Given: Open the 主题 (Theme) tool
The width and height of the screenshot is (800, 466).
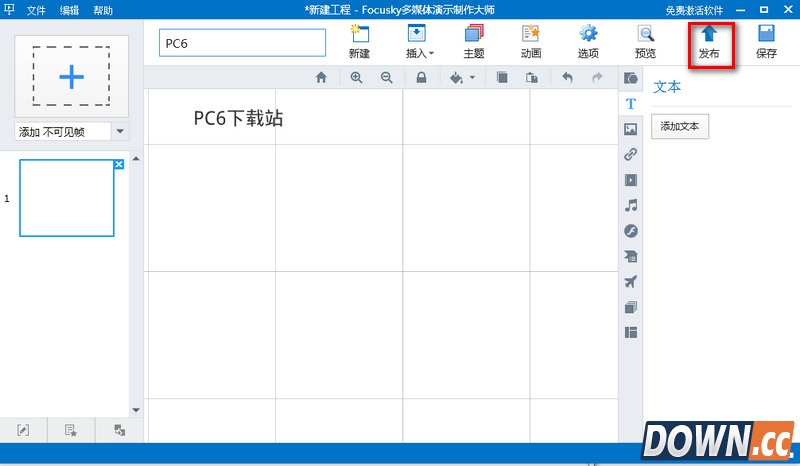Looking at the screenshot, I should (x=474, y=41).
